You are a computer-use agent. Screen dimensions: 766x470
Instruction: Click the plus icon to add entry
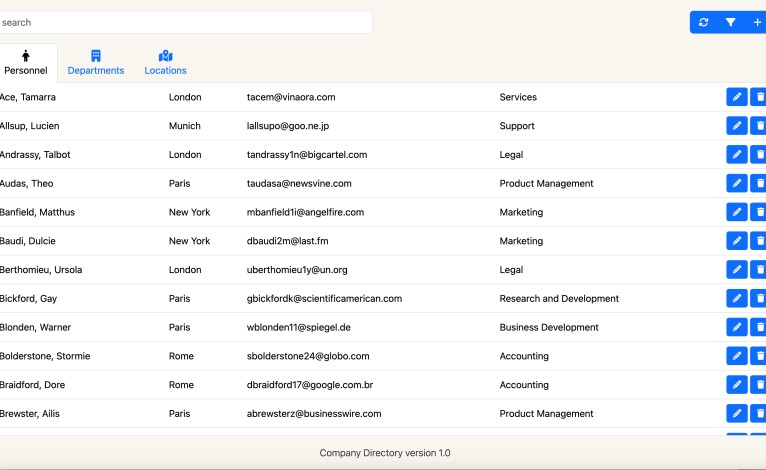[x=756, y=22]
